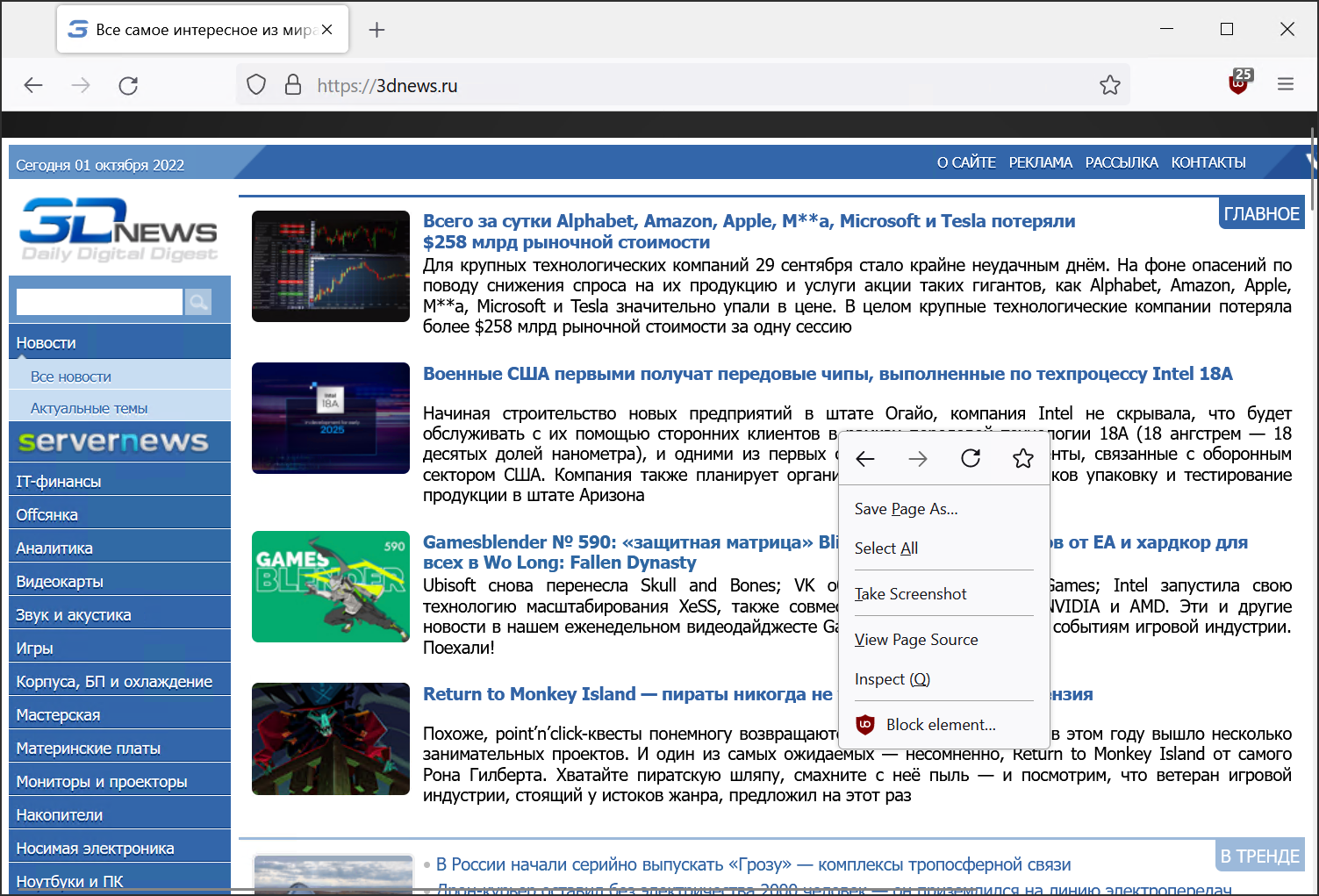Open Корпуса, БП и охлаждение category

[x=119, y=681]
